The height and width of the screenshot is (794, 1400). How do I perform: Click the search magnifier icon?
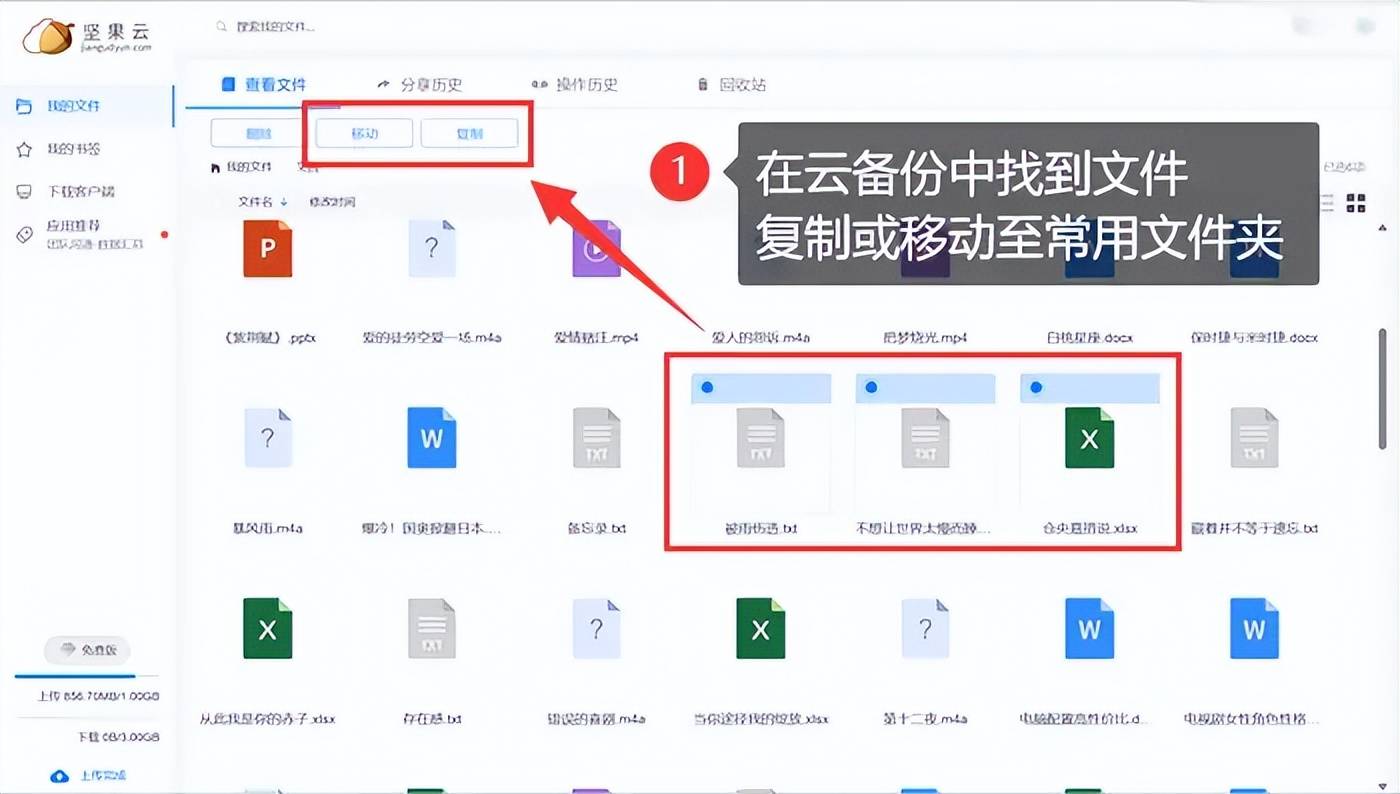click(x=222, y=27)
